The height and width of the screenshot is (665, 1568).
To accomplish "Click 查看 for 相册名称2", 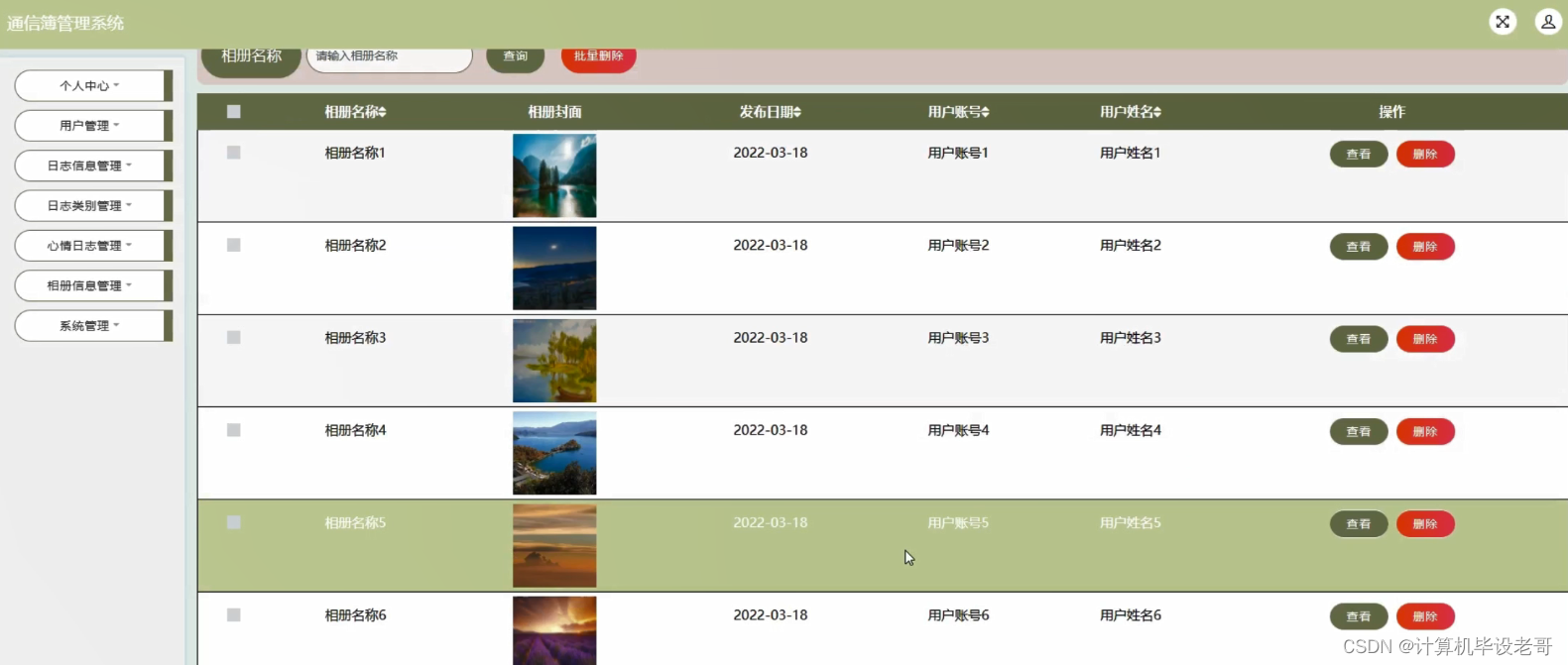I will click(x=1359, y=247).
